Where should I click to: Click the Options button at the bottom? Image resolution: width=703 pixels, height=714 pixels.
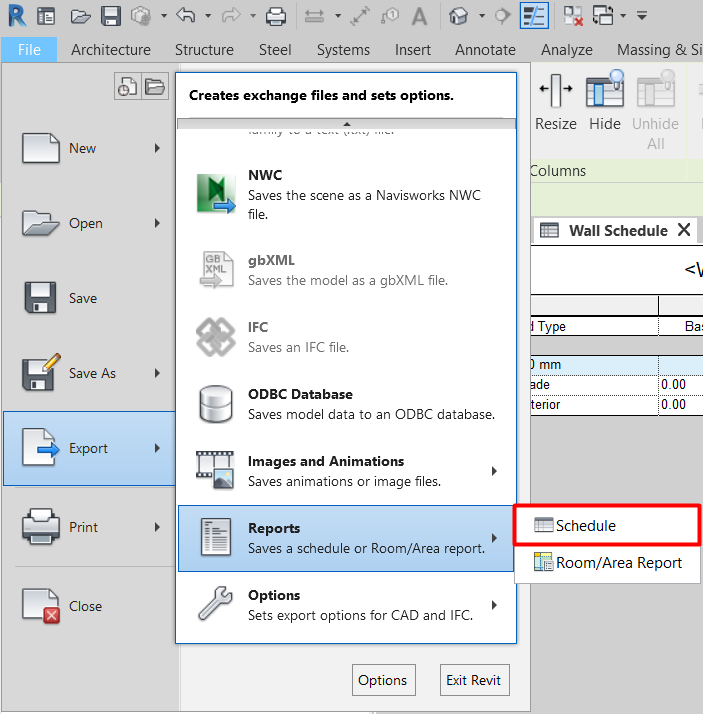[383, 680]
